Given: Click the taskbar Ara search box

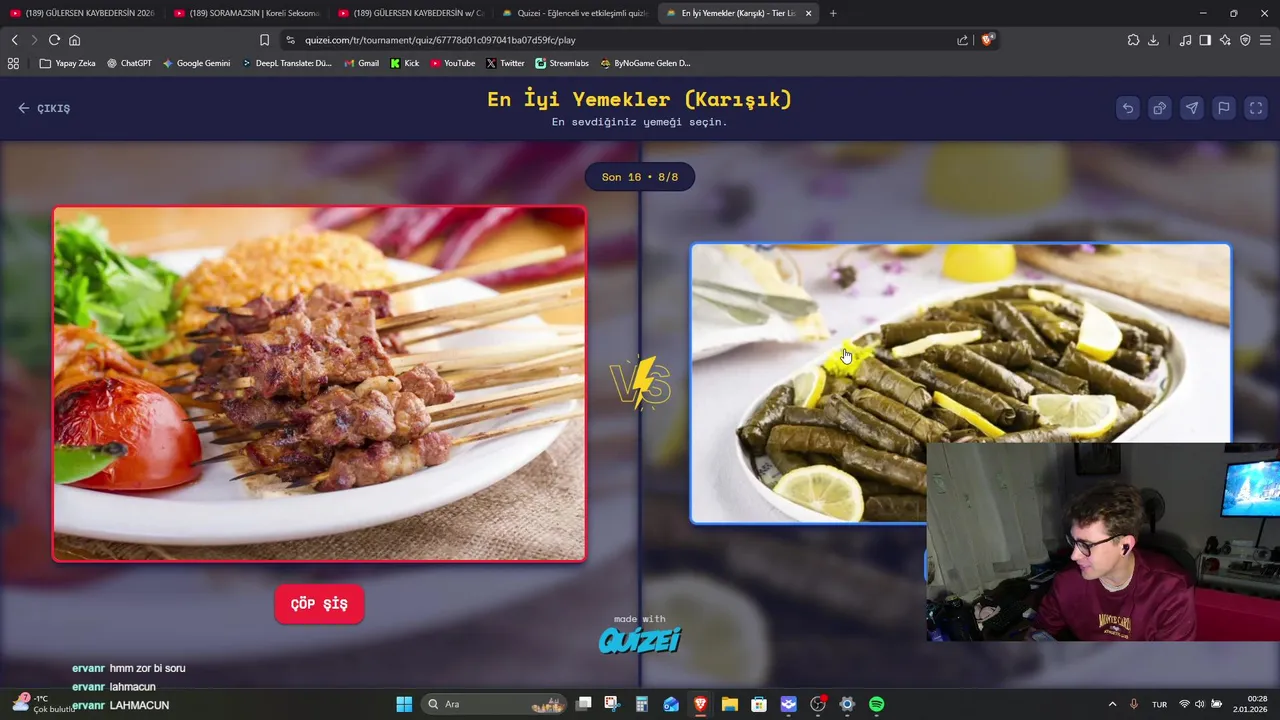Looking at the screenshot, I should pyautogui.click(x=493, y=704).
